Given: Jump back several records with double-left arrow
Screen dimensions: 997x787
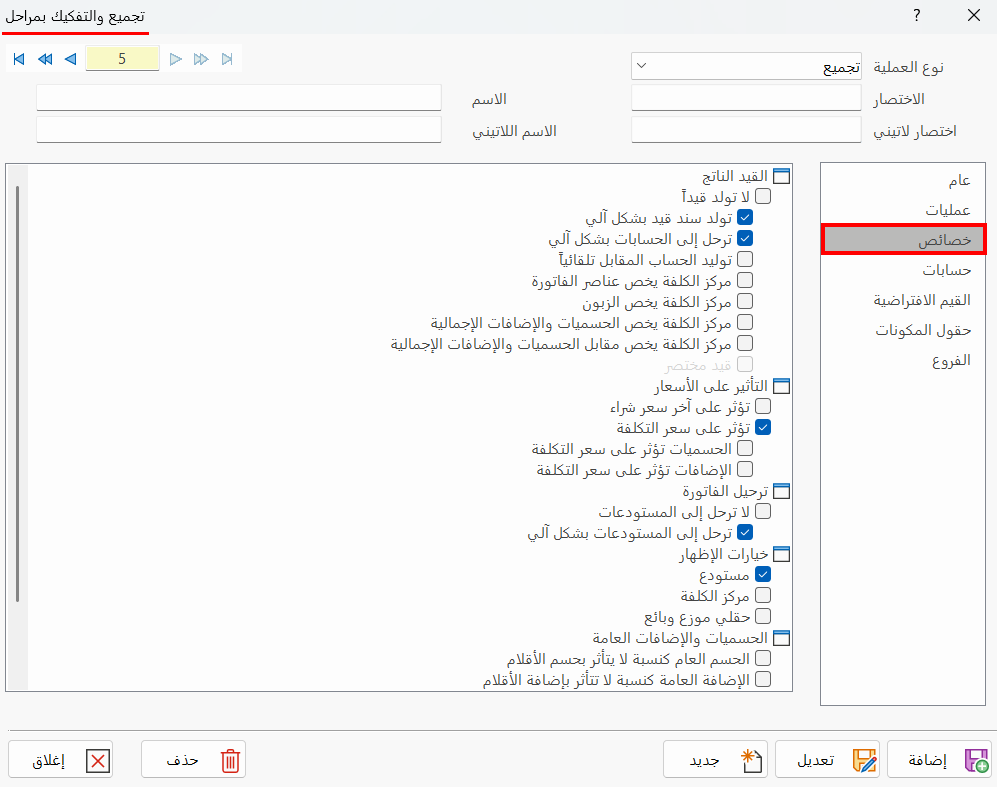Looking at the screenshot, I should pos(45,59).
